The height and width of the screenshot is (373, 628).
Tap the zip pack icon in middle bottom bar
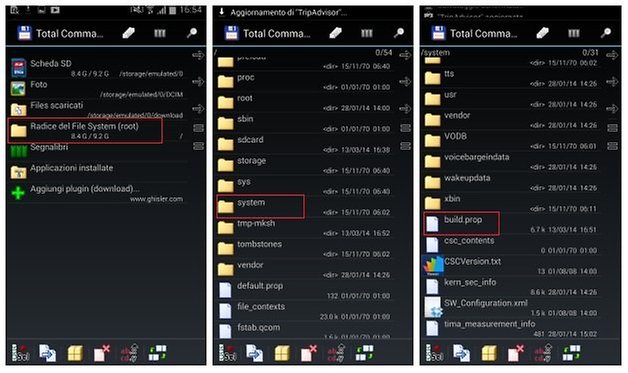pos(282,353)
